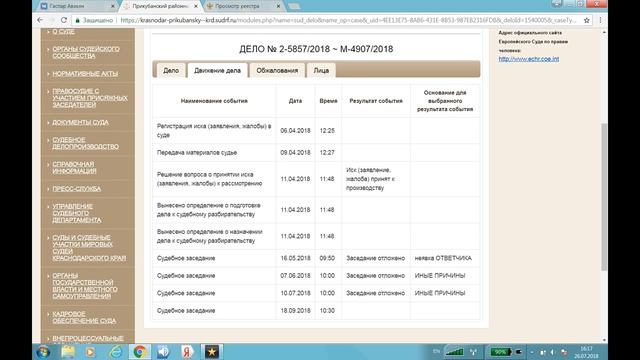Open the signal strength tray icon

tap(454, 352)
